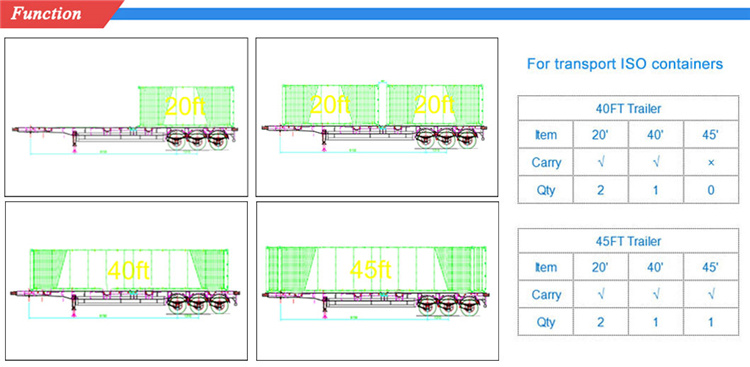
Task: Click 45' column header in 45FT Trailer table
Action: [711, 267]
